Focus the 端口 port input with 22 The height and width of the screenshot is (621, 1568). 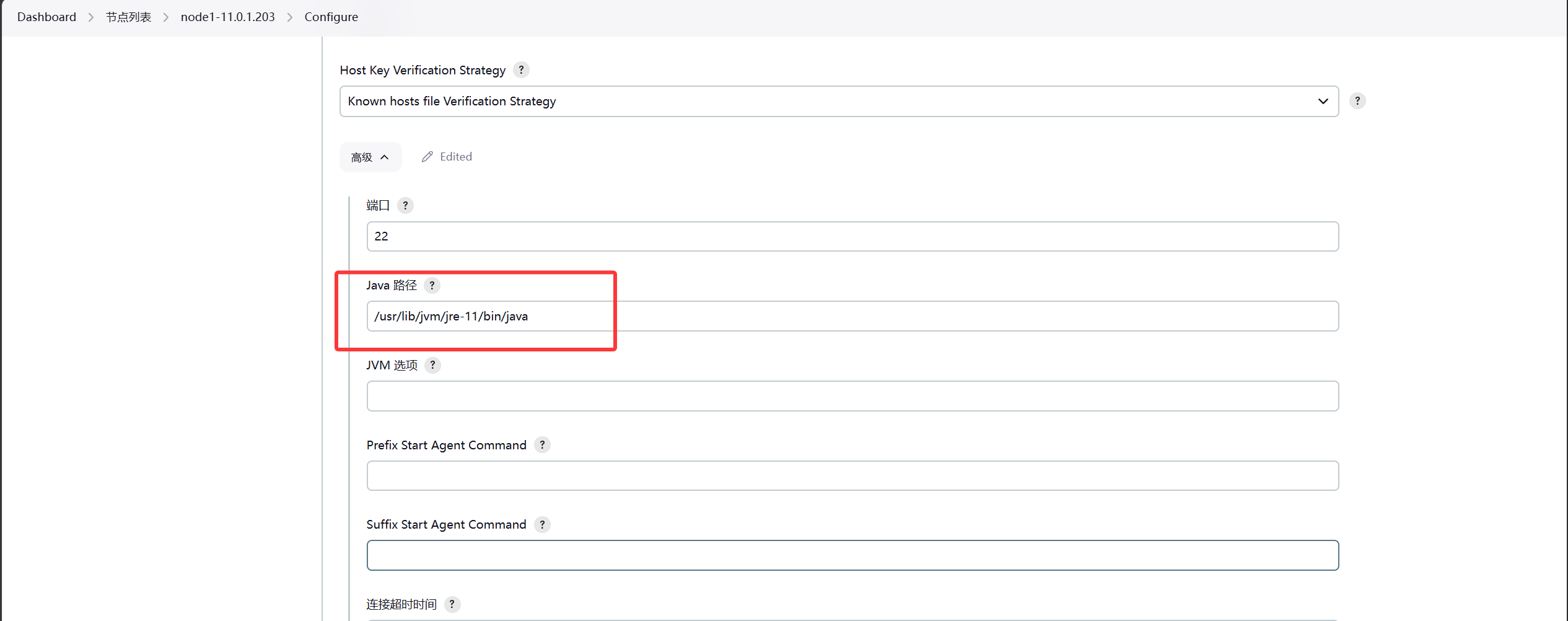coord(852,236)
